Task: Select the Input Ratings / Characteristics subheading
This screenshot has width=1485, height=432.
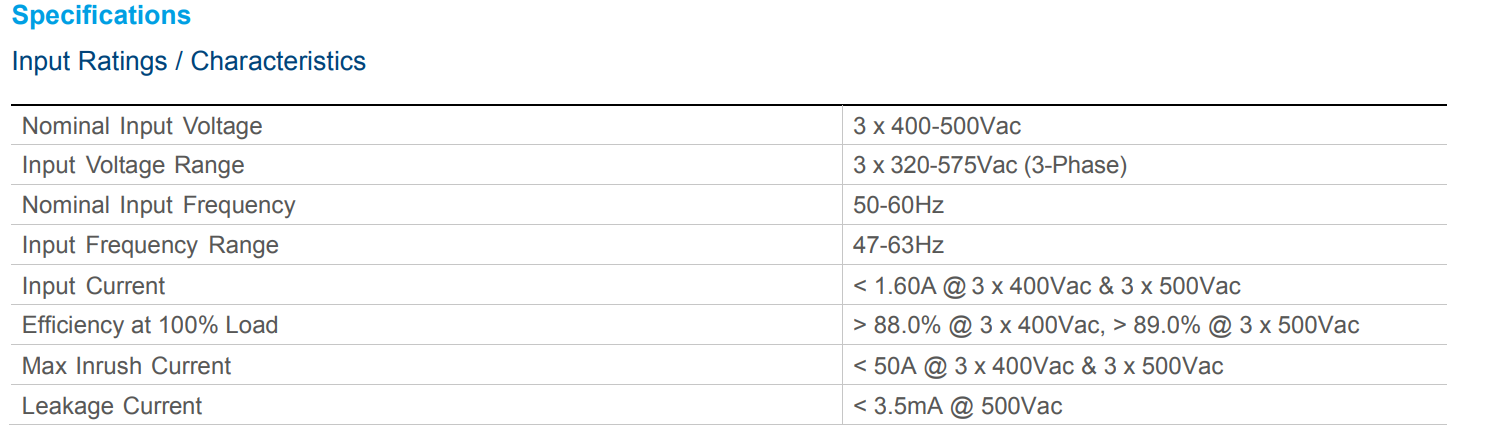Action: click(x=188, y=61)
